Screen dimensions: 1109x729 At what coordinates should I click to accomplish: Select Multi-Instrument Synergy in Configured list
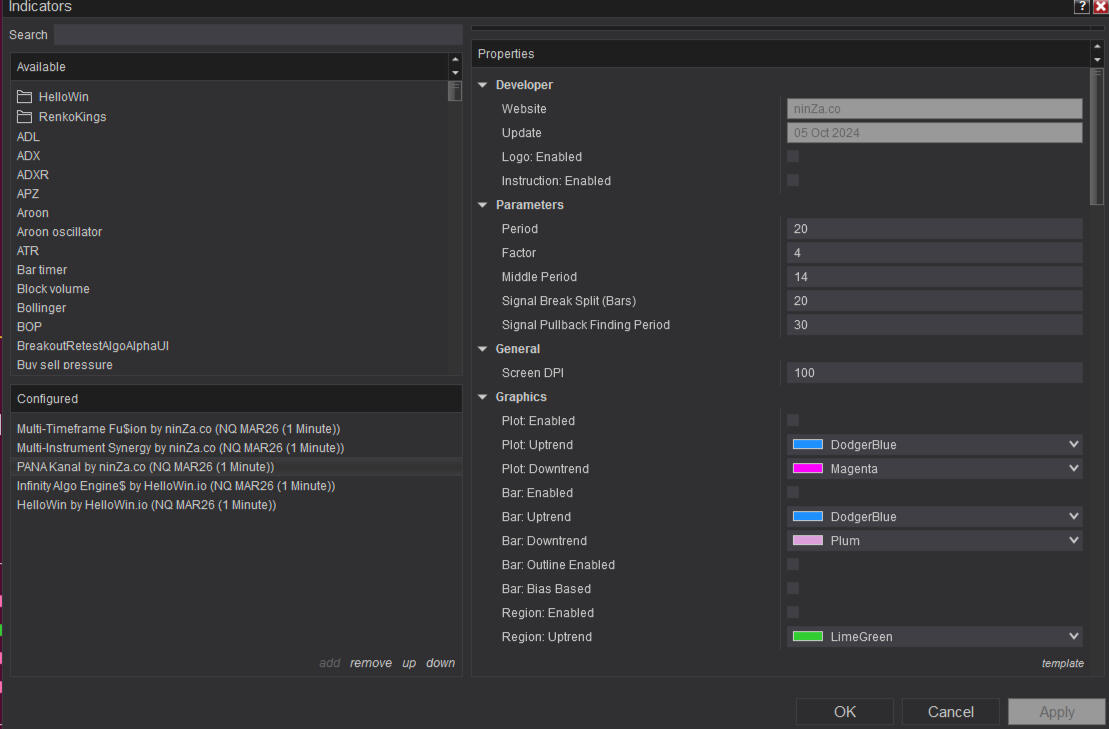tap(180, 448)
